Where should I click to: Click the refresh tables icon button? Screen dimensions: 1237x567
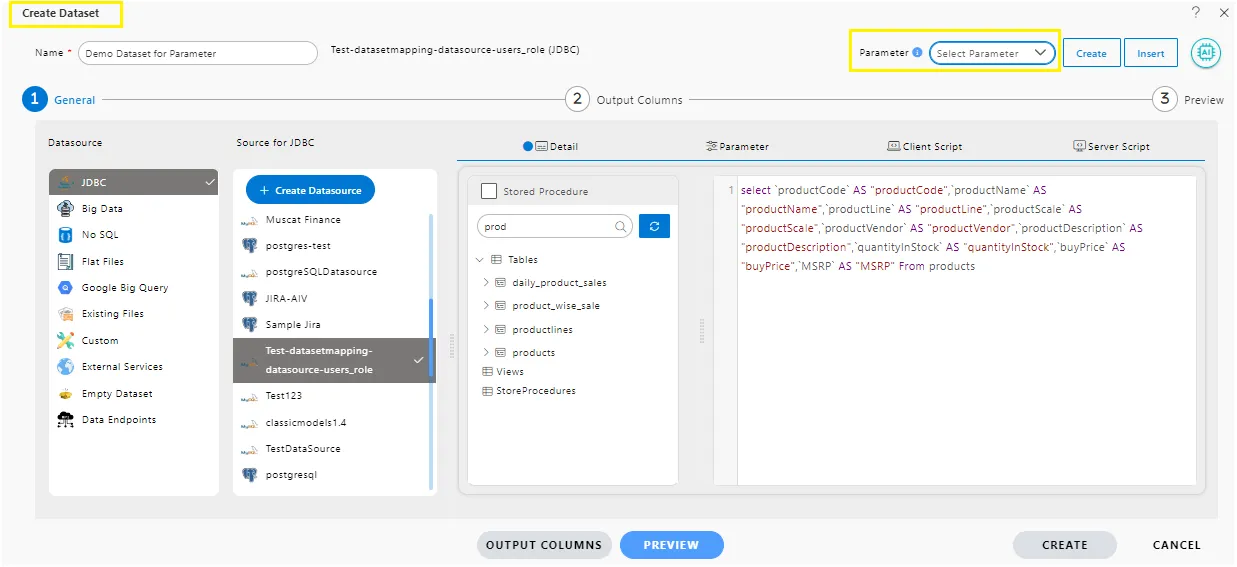[x=654, y=226]
